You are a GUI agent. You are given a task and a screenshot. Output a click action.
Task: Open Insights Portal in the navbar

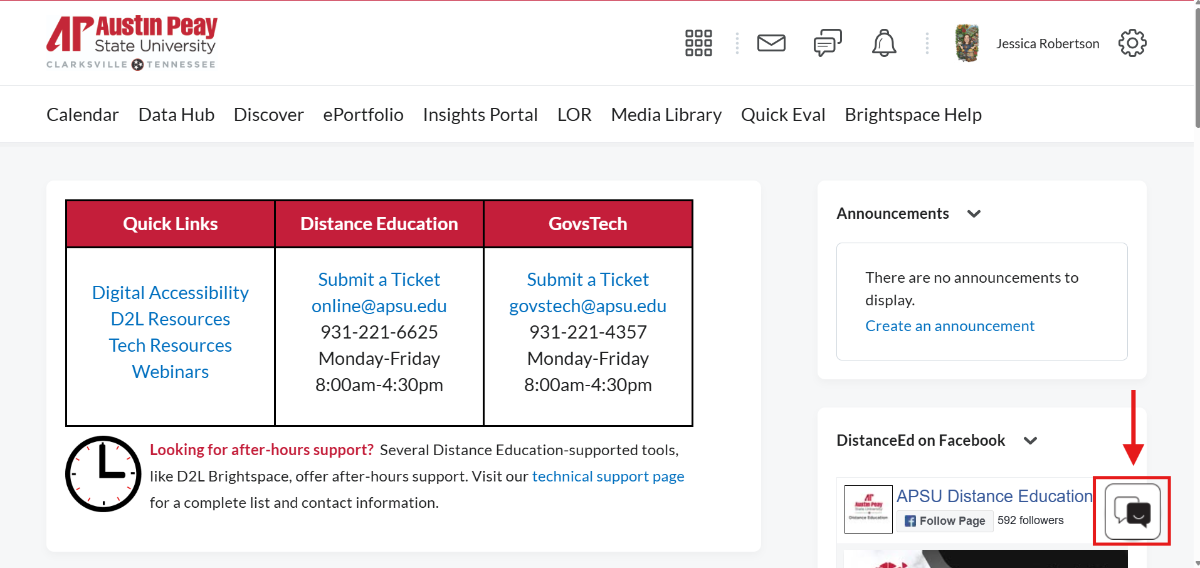[480, 114]
